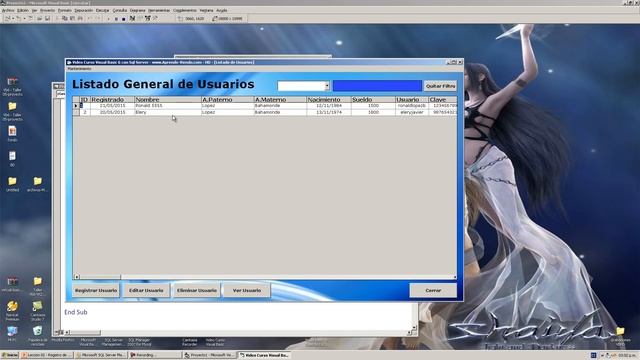Click the Usuario column header
The image size is (640, 360).
tap(412, 100)
